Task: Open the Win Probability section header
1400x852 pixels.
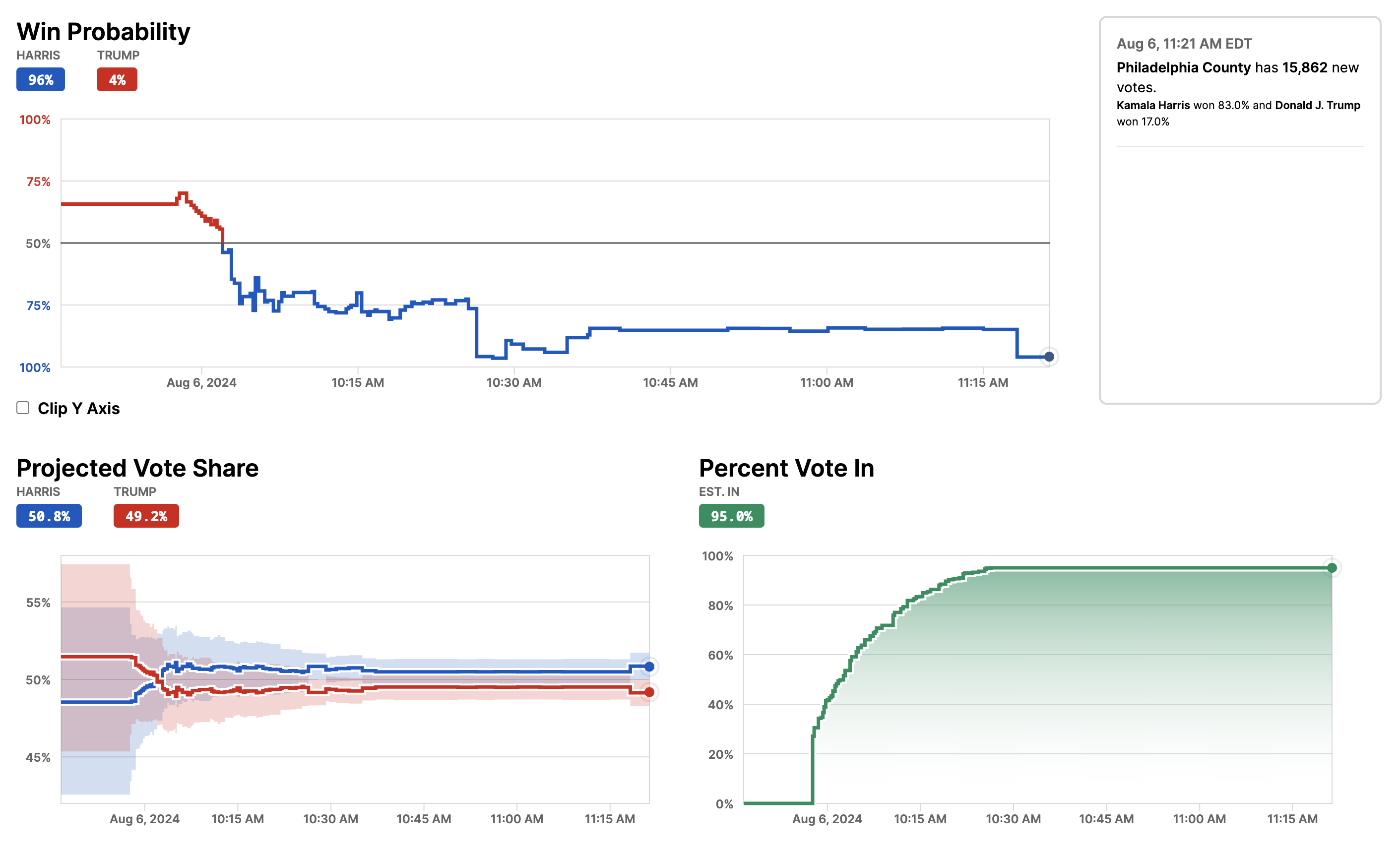Action: [104, 32]
